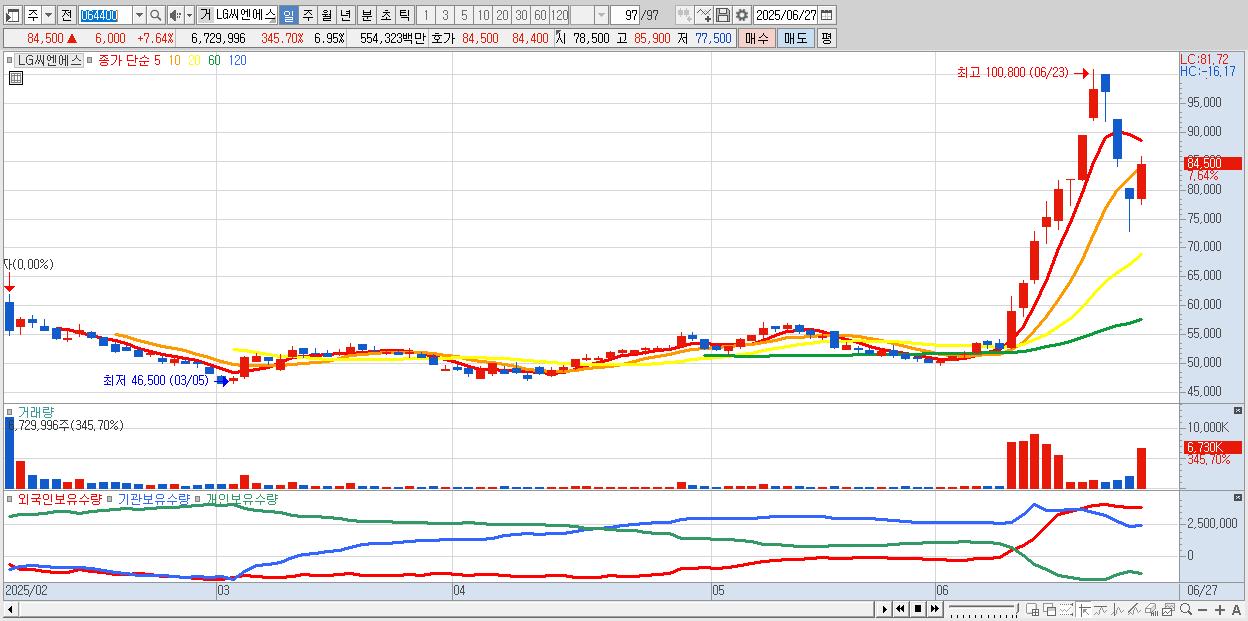
Task: Click the grid table icon under LG씨엔에스 label
Action: click(16, 78)
